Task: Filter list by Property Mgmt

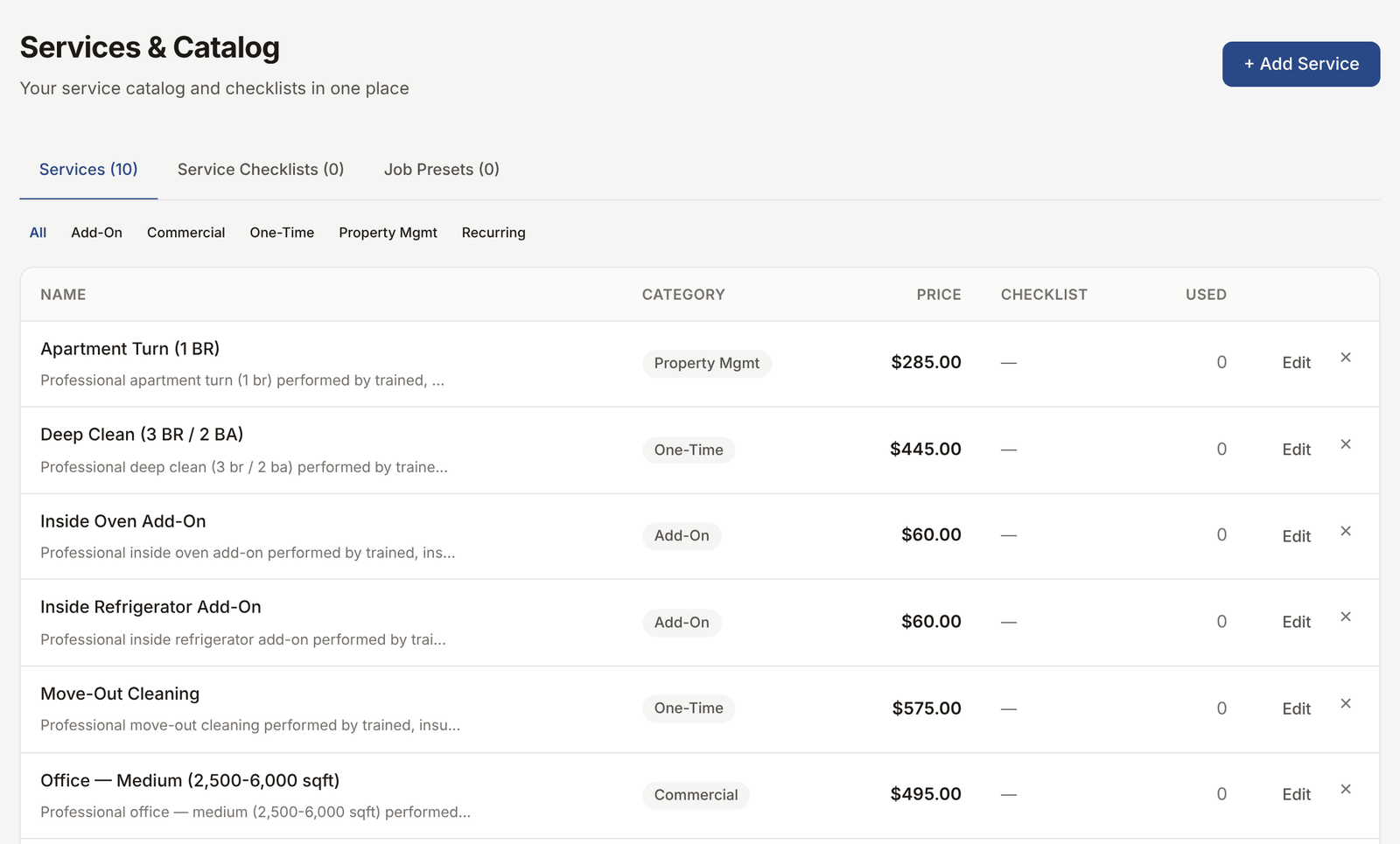Action: pos(388,233)
